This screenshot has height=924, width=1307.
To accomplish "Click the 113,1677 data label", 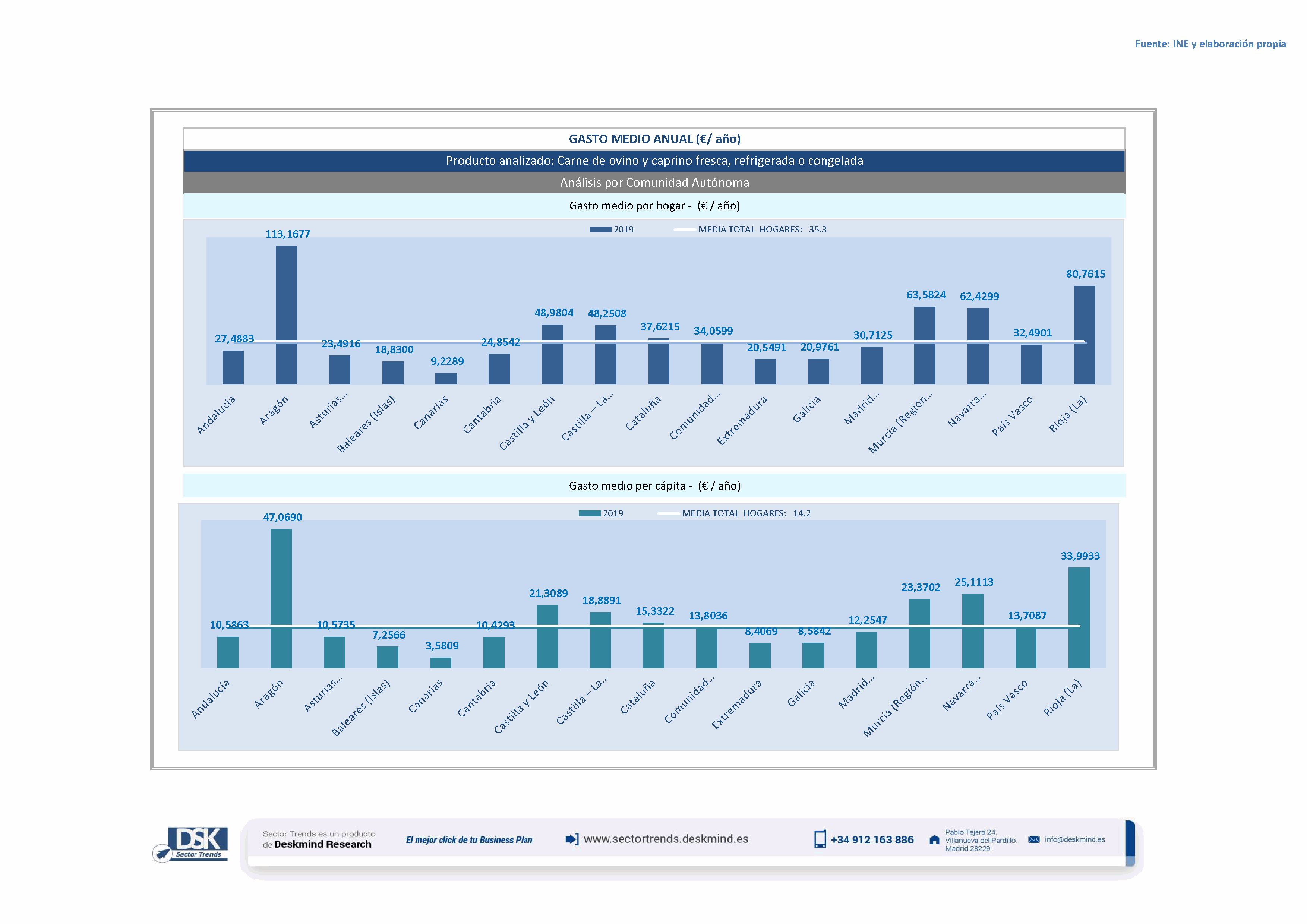I will 287,234.
